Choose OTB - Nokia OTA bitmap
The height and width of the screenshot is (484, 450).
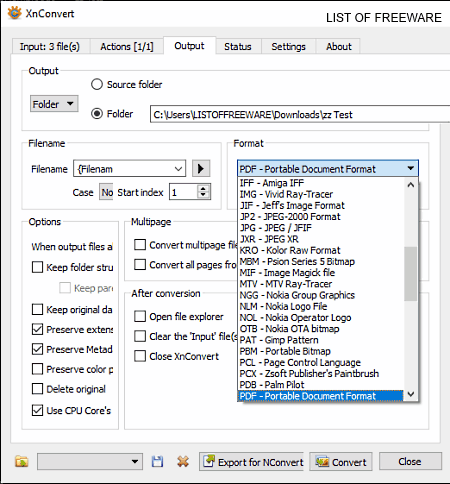click(x=321, y=329)
